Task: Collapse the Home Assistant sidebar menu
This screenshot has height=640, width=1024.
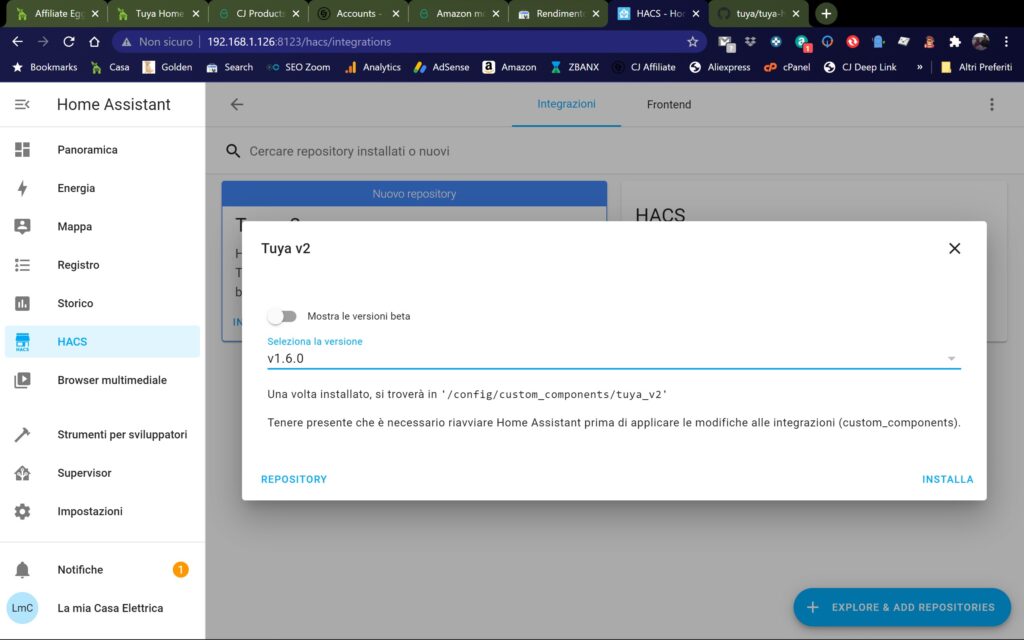Action: (22, 104)
